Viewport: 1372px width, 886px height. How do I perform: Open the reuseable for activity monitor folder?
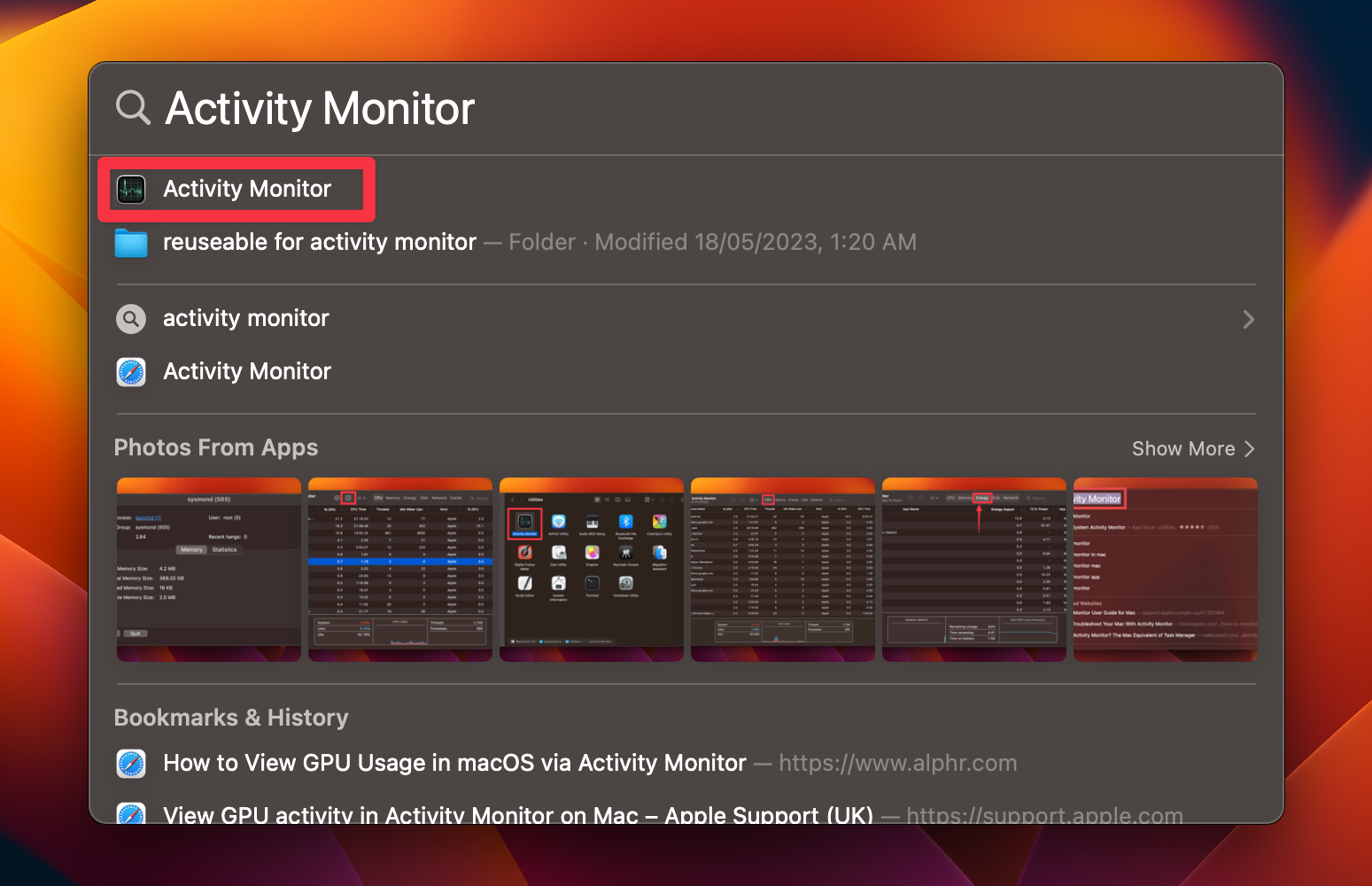coord(319,241)
